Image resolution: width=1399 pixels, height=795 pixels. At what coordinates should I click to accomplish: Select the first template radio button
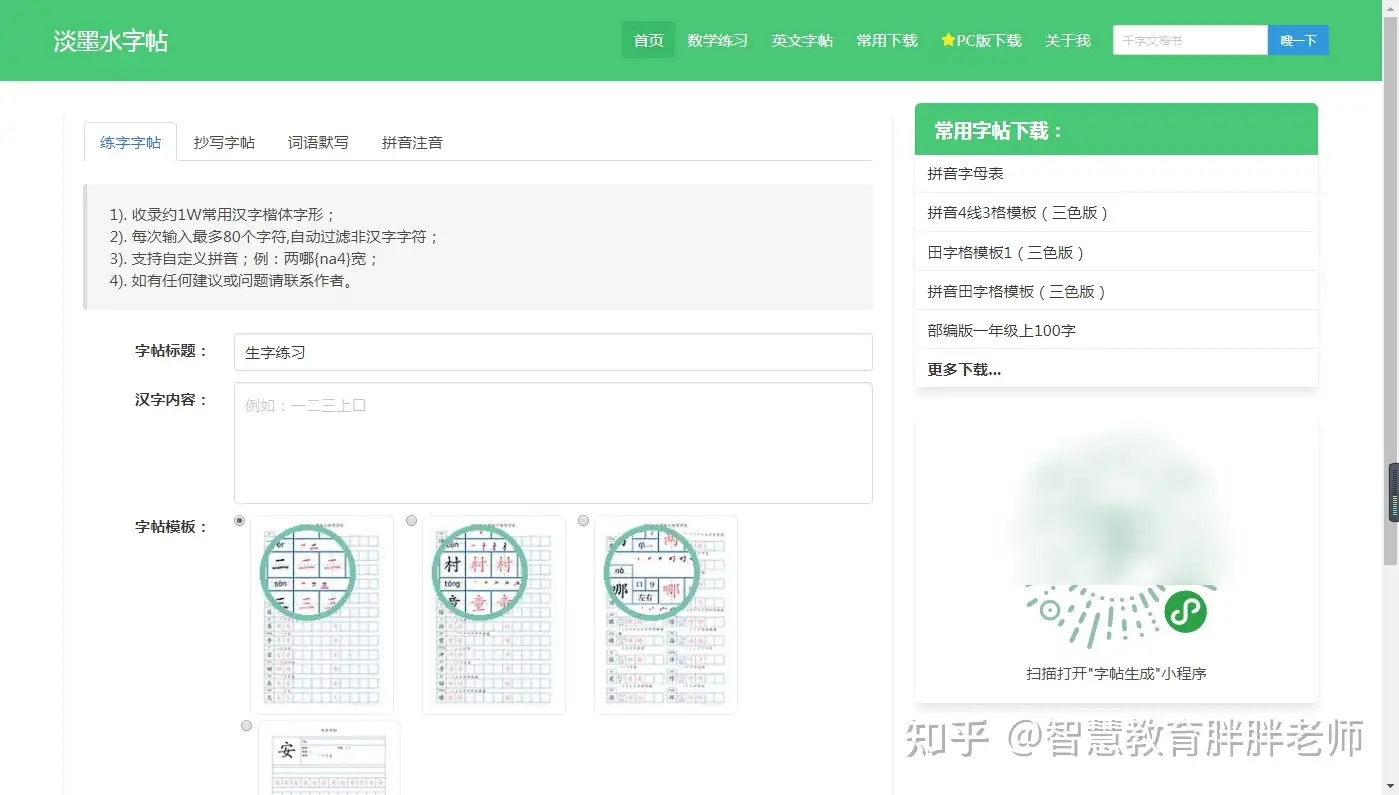(x=240, y=521)
